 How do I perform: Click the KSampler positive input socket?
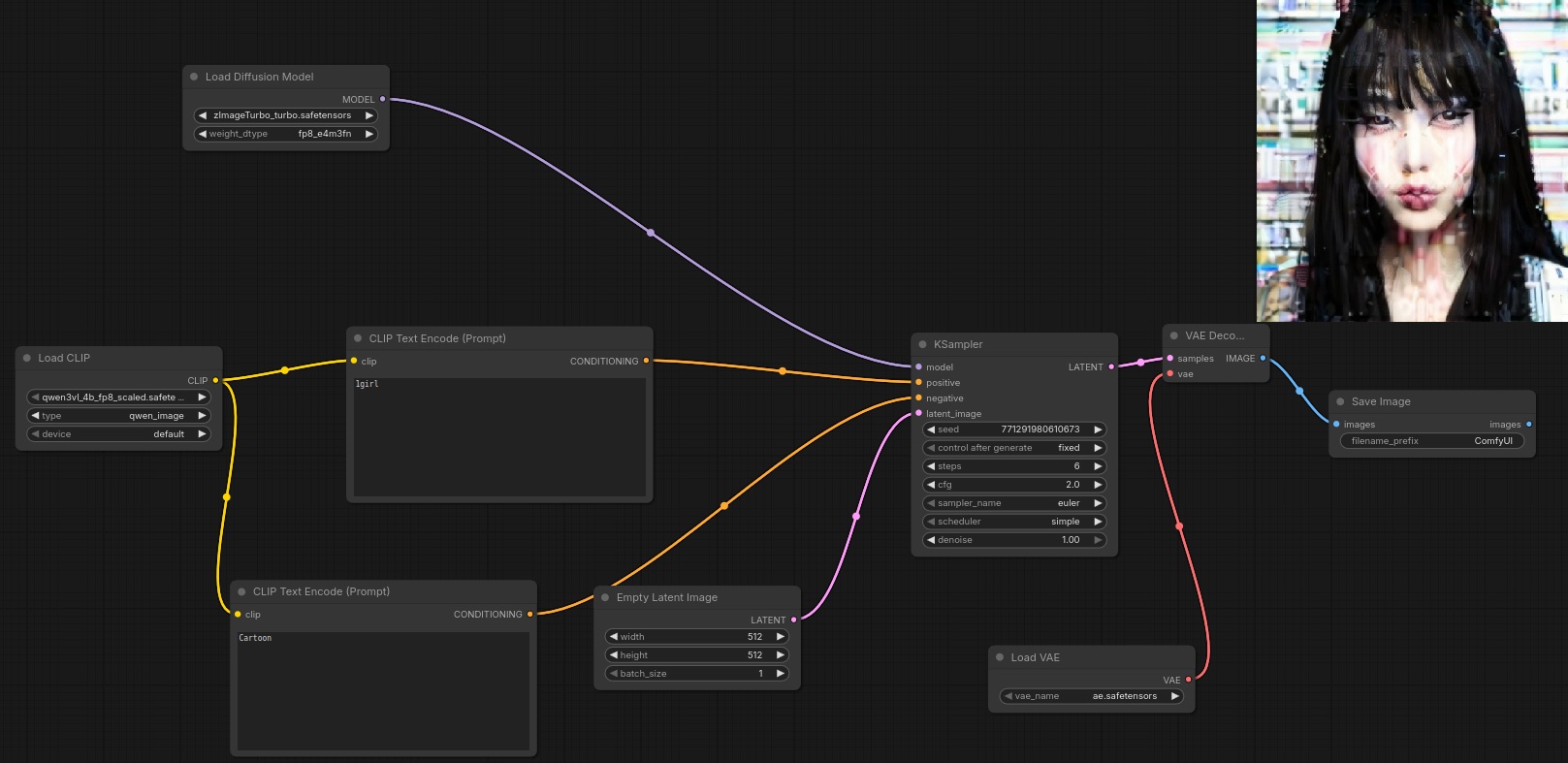pyautogui.click(x=918, y=382)
